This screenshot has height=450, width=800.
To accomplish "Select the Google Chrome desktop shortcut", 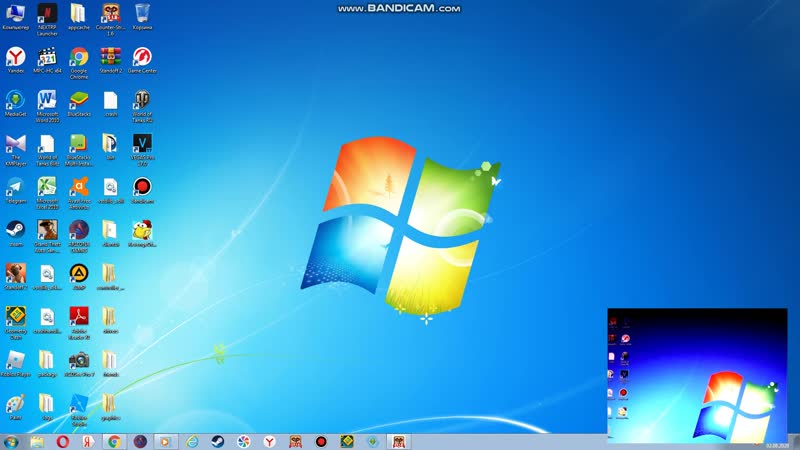I will click(79, 63).
